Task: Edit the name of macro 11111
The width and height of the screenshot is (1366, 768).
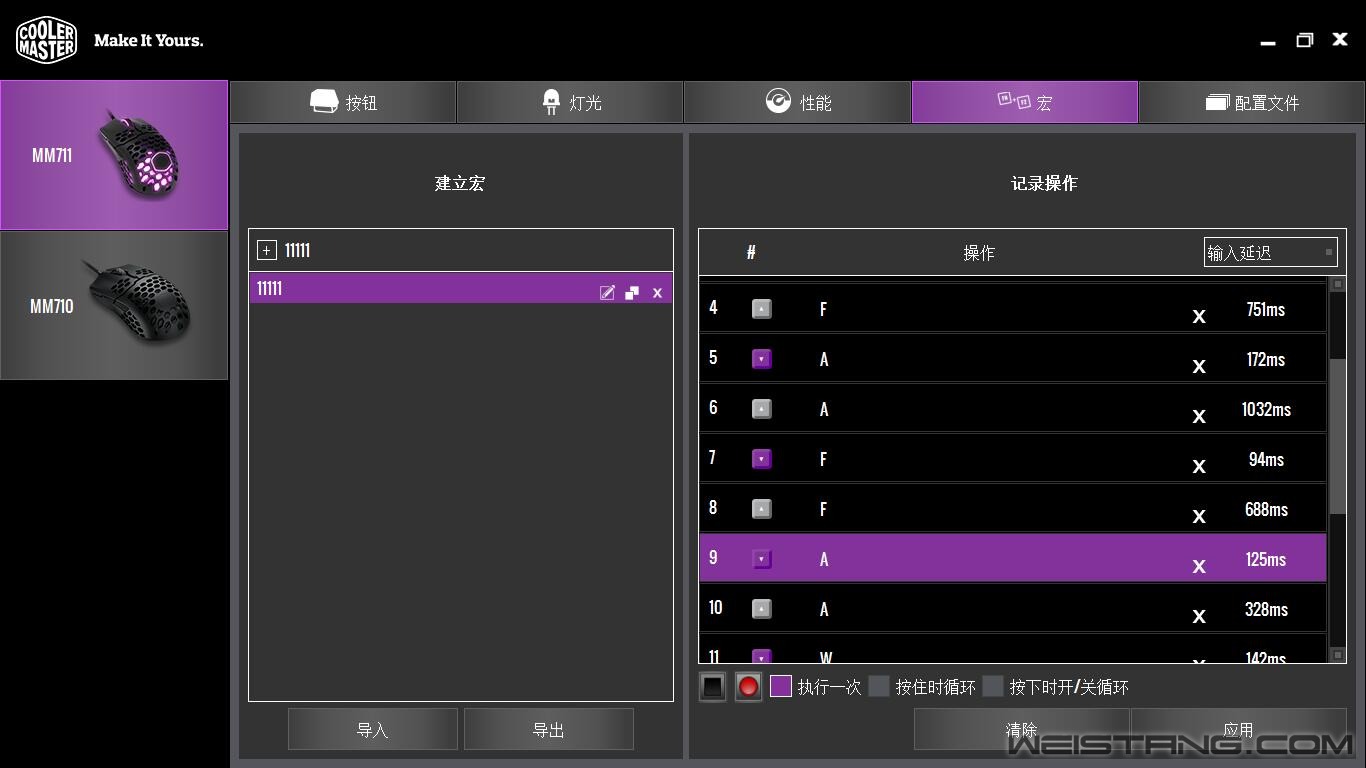Action: click(x=607, y=292)
